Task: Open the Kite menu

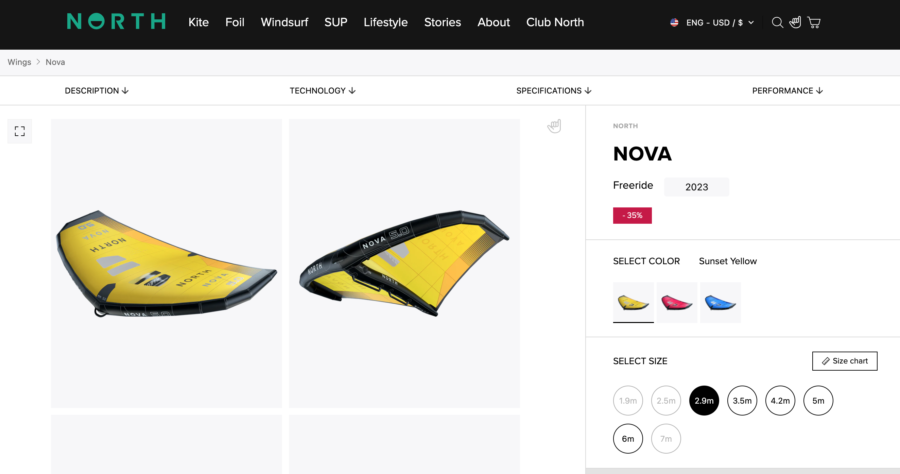Action: point(198,22)
